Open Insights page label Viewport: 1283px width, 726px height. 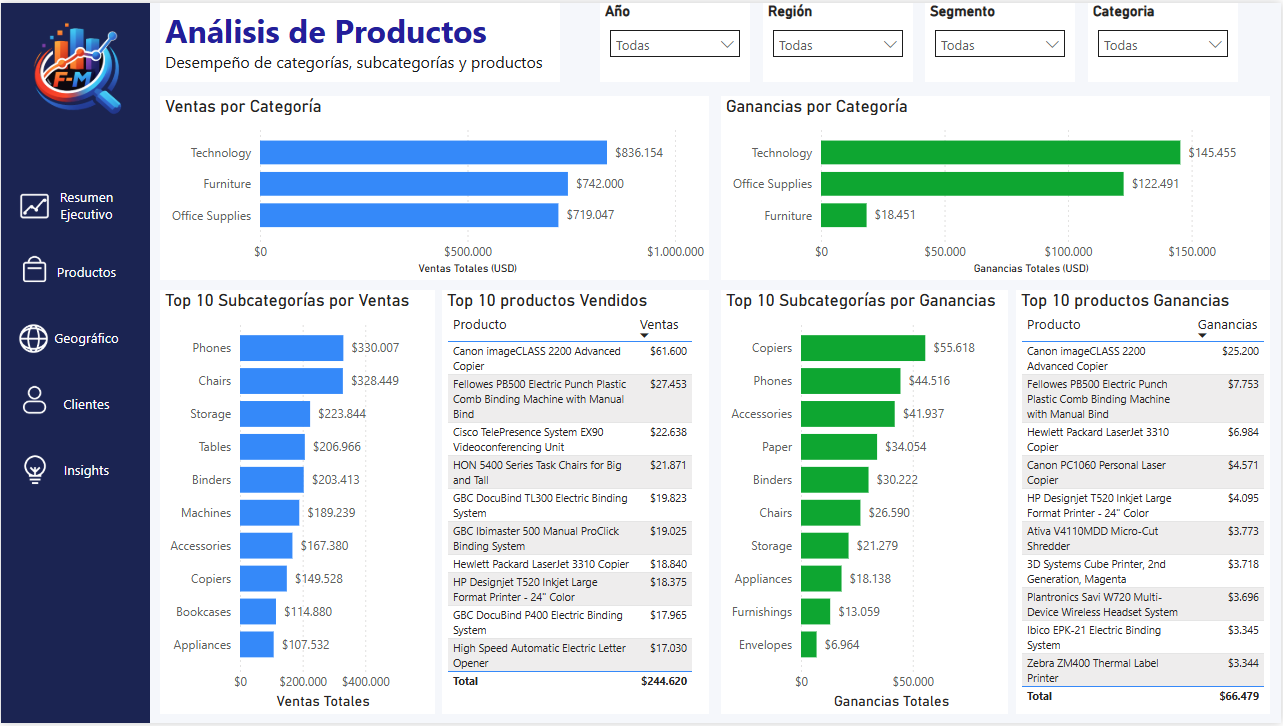pos(87,470)
